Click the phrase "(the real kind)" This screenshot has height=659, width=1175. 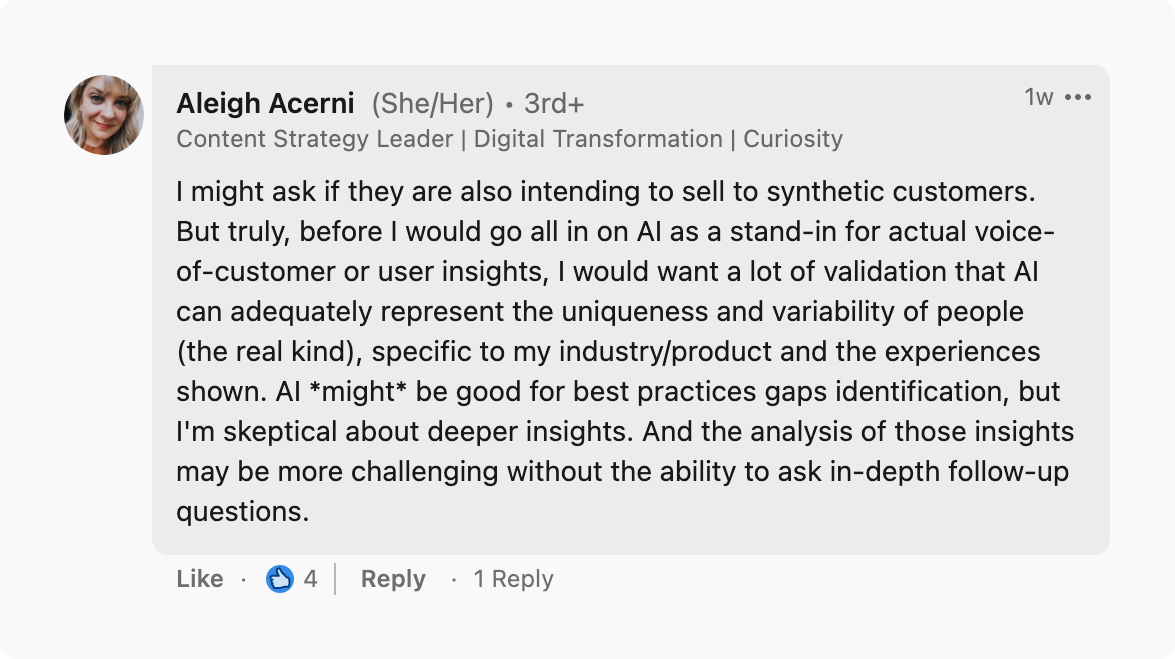[x=264, y=352]
